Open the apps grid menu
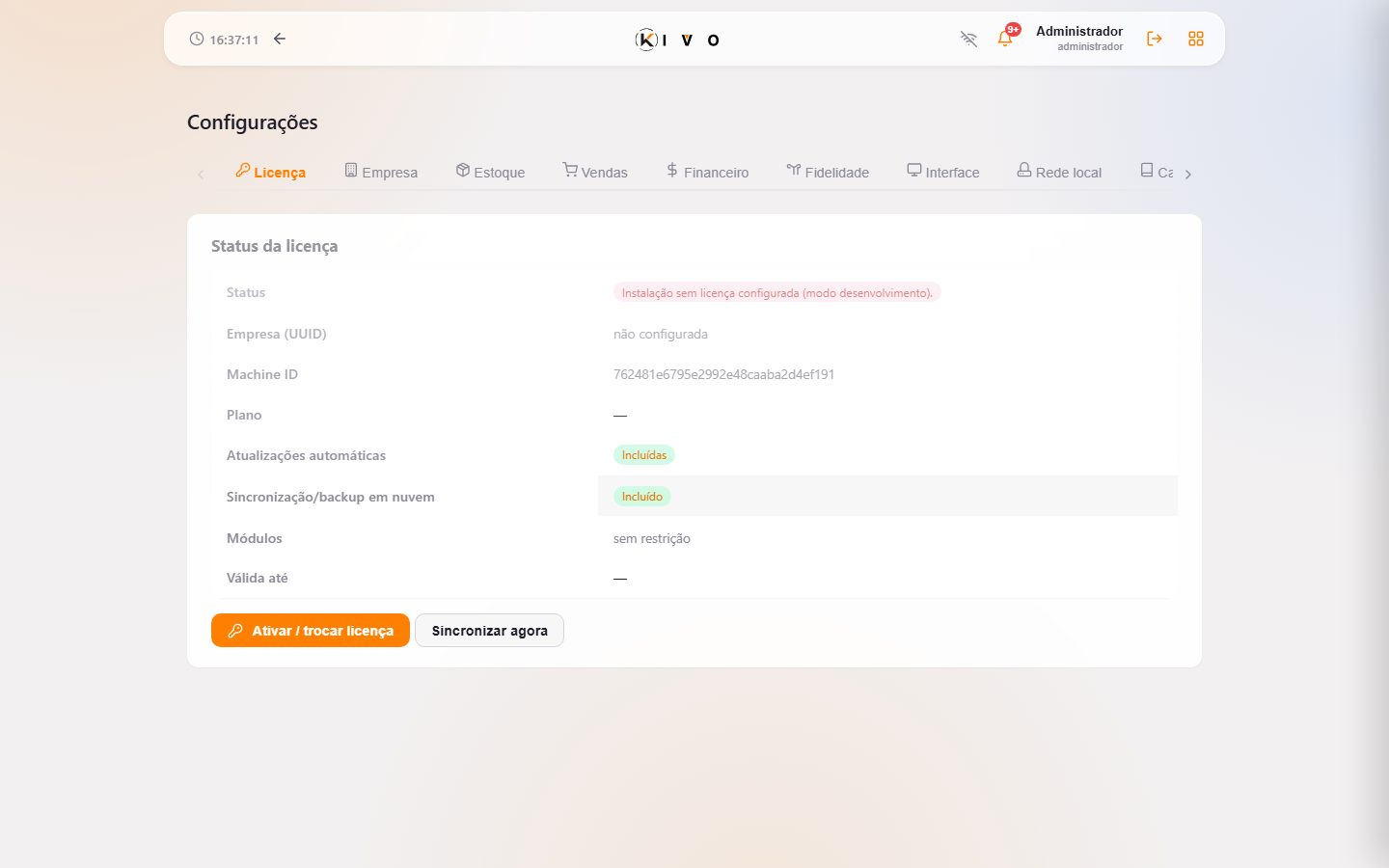The height and width of the screenshot is (868, 1389). coord(1196,39)
